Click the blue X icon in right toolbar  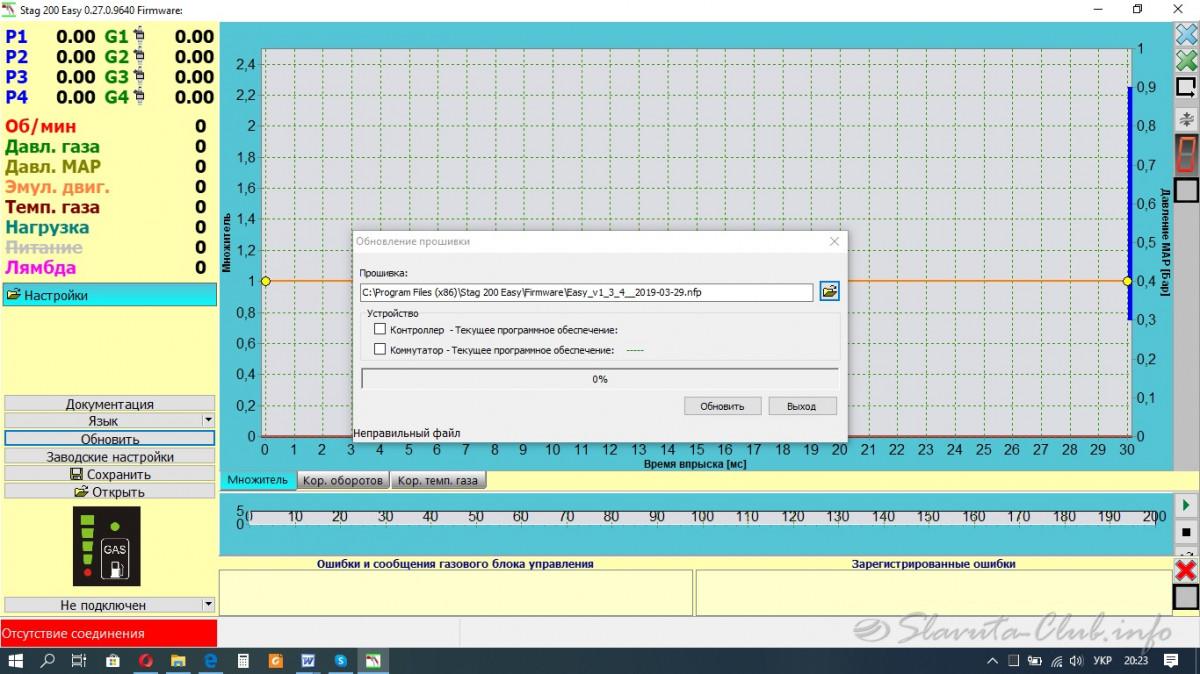point(1186,36)
